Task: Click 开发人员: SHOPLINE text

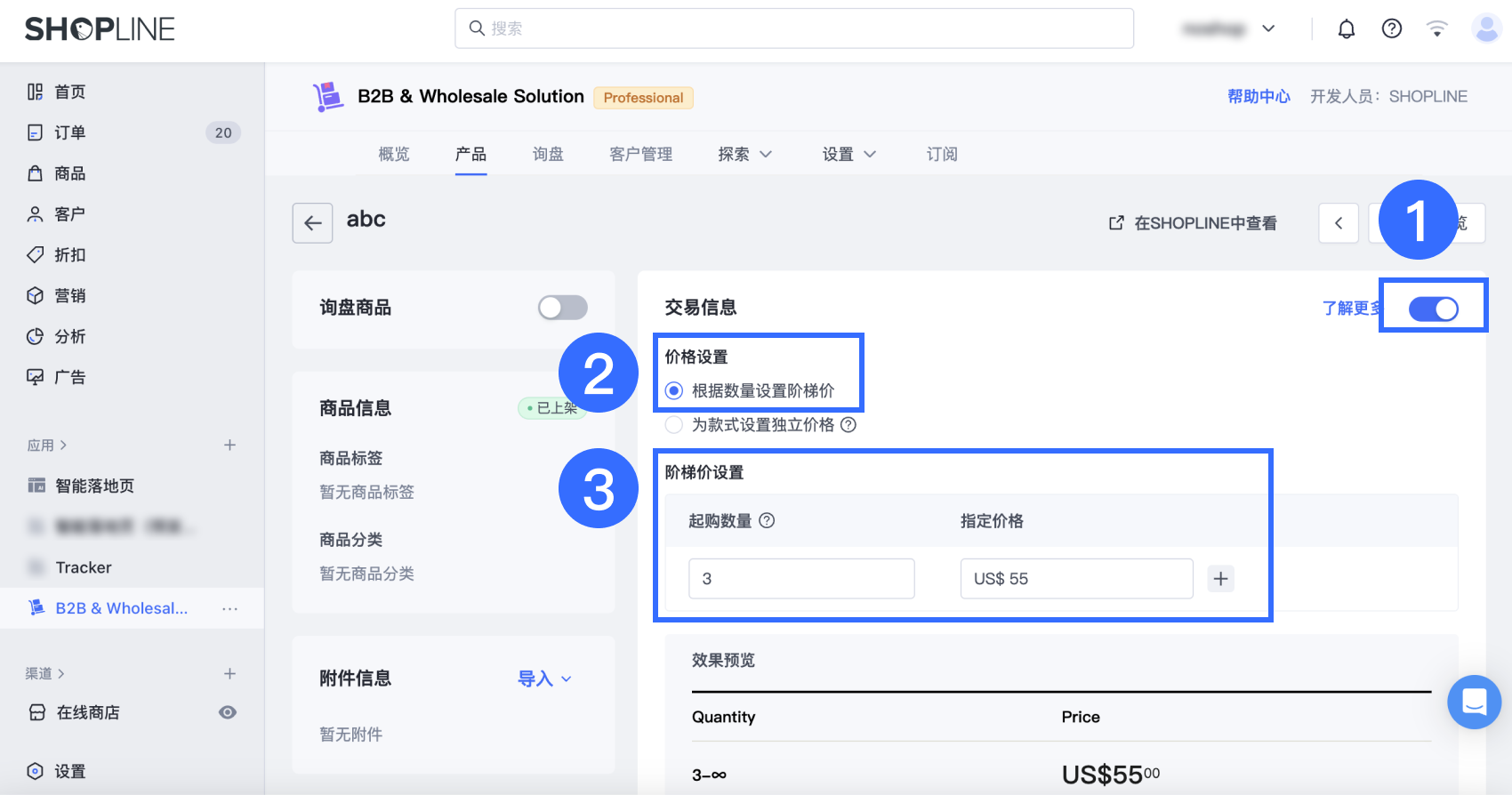Action: coord(1388,96)
